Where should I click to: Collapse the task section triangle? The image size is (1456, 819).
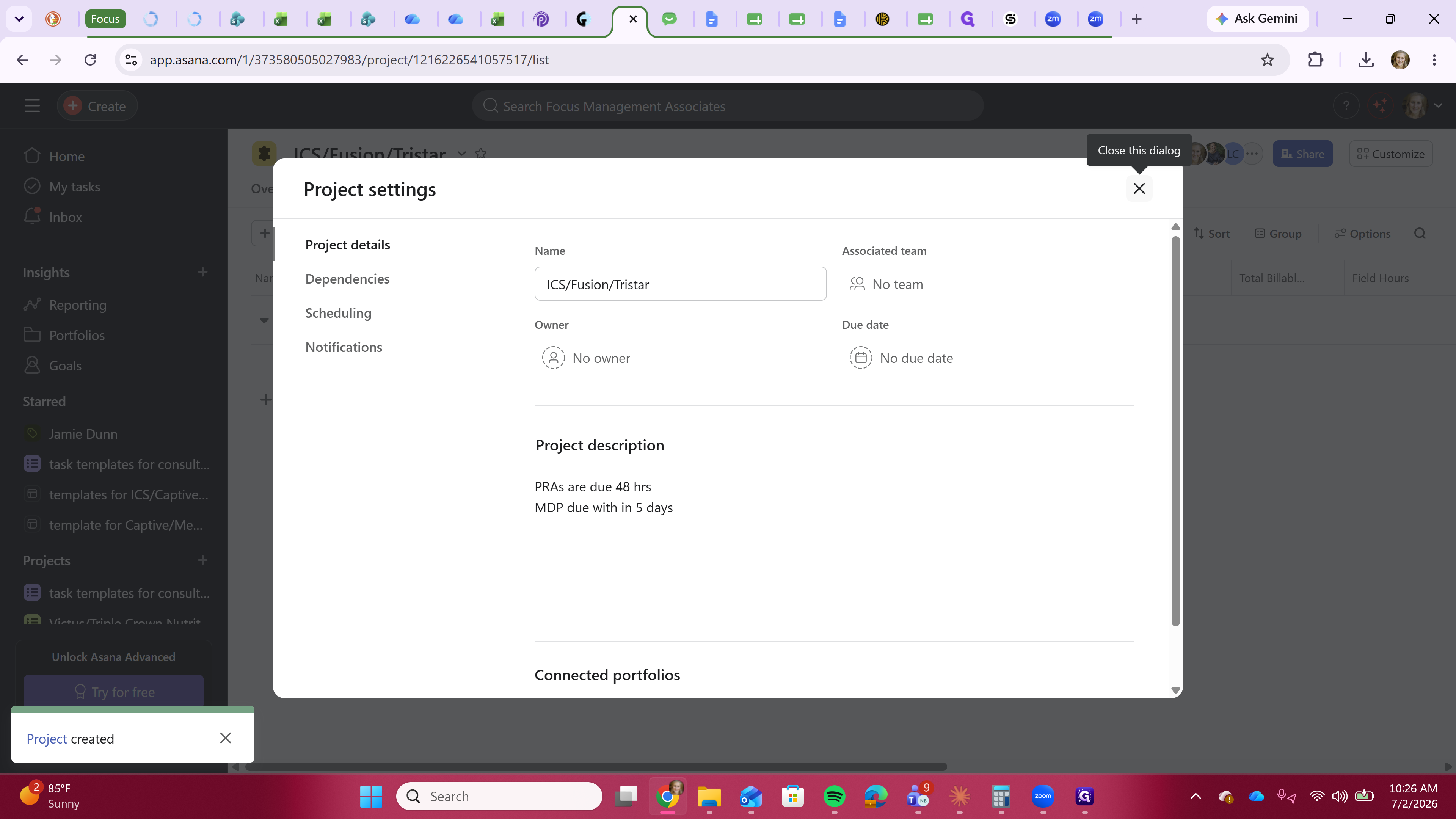(264, 320)
